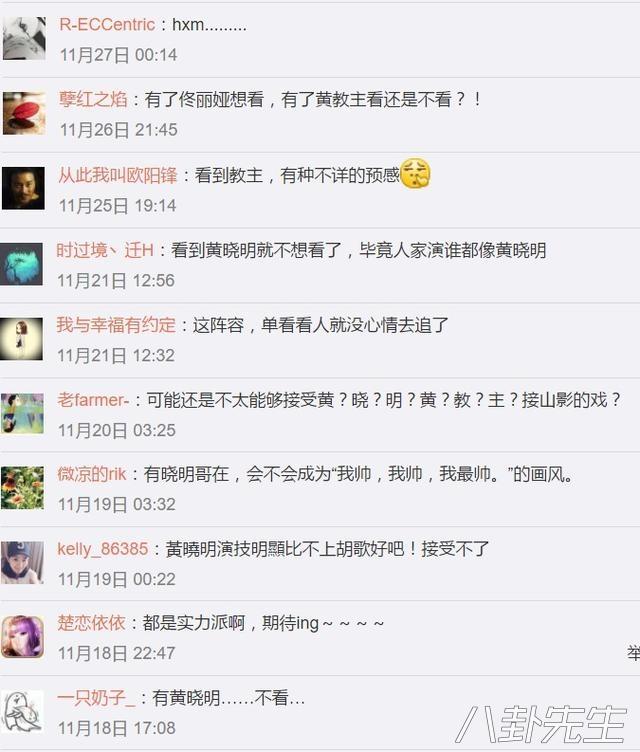Visit the 孽红之焰 username link
The width and height of the screenshot is (640, 752).
[x=93, y=99]
